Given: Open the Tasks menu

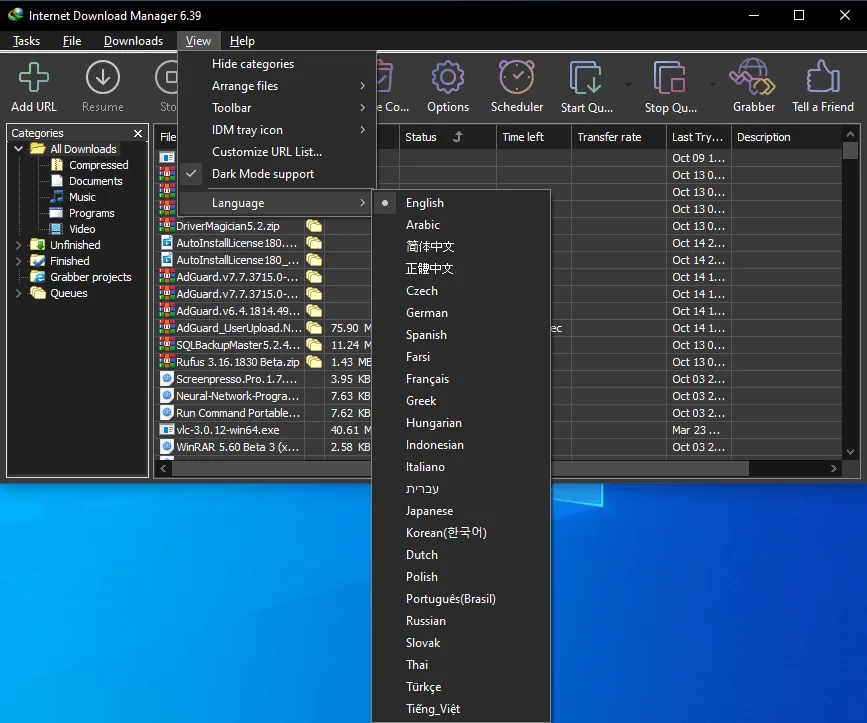Looking at the screenshot, I should [x=27, y=41].
